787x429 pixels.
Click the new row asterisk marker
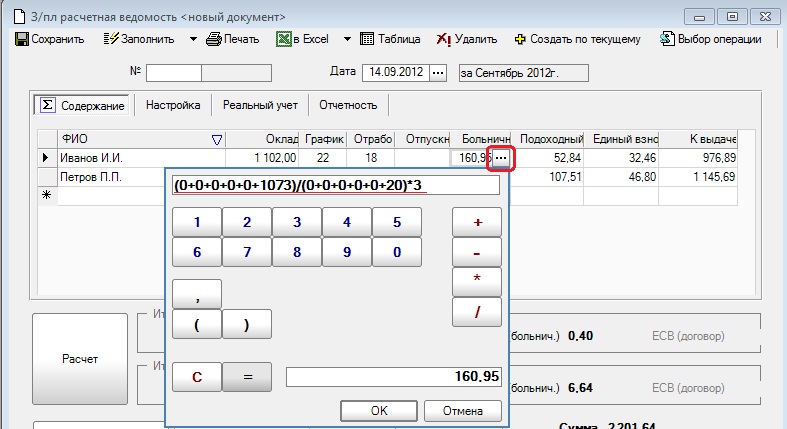47,195
